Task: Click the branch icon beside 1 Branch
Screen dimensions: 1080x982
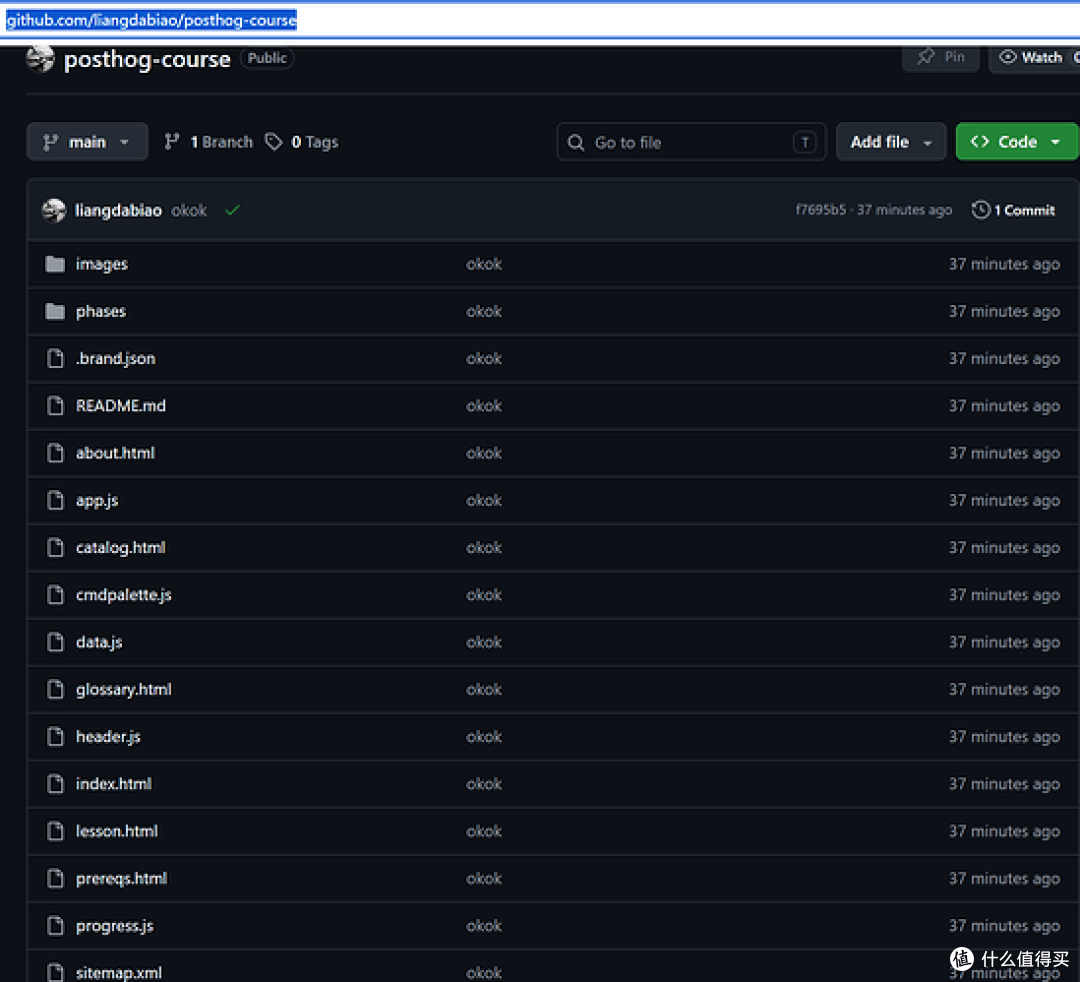Action: pyautogui.click(x=172, y=142)
